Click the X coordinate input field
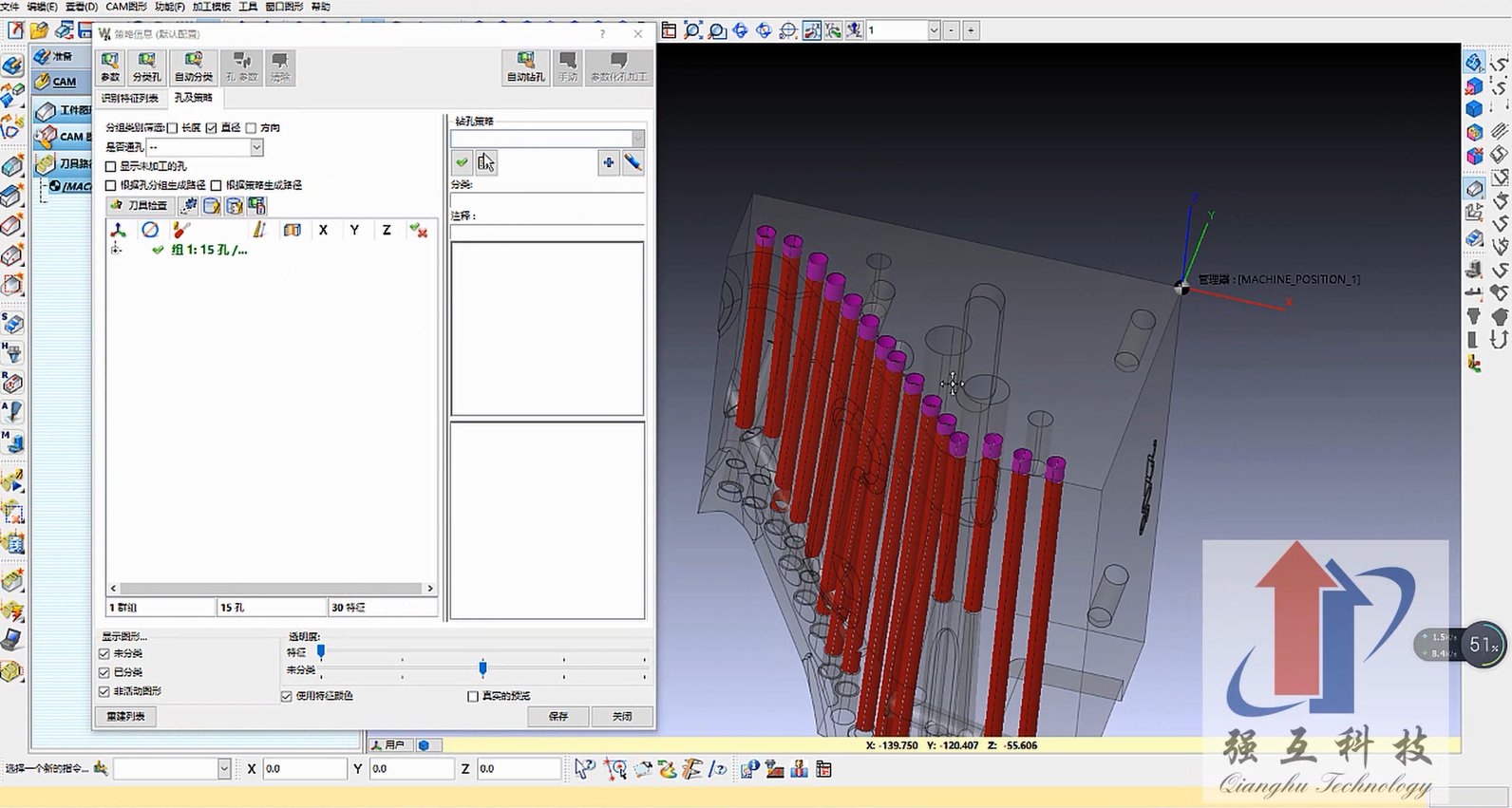Viewport: 1512px width, 808px height. click(304, 768)
